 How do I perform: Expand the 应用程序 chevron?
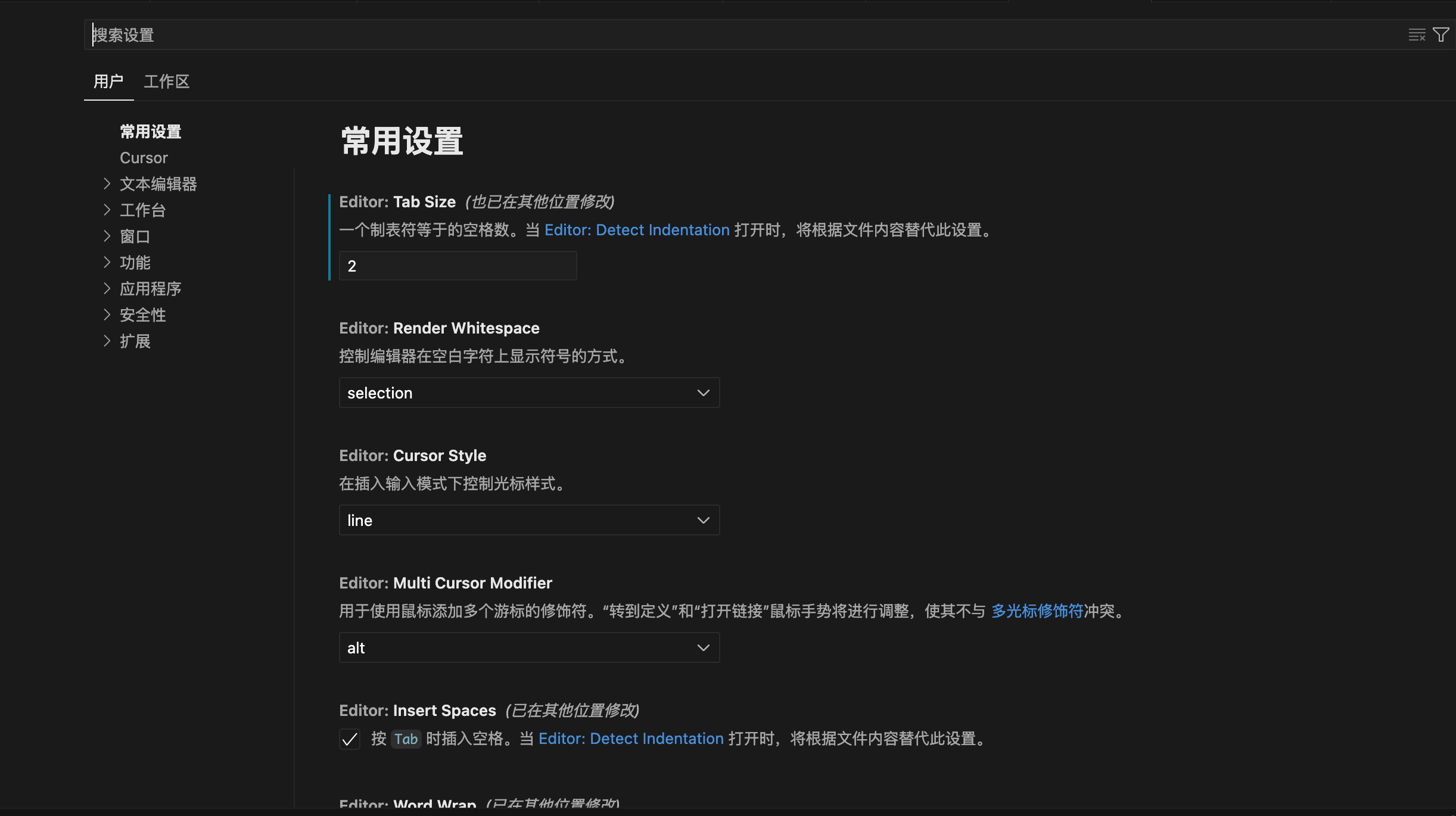107,288
